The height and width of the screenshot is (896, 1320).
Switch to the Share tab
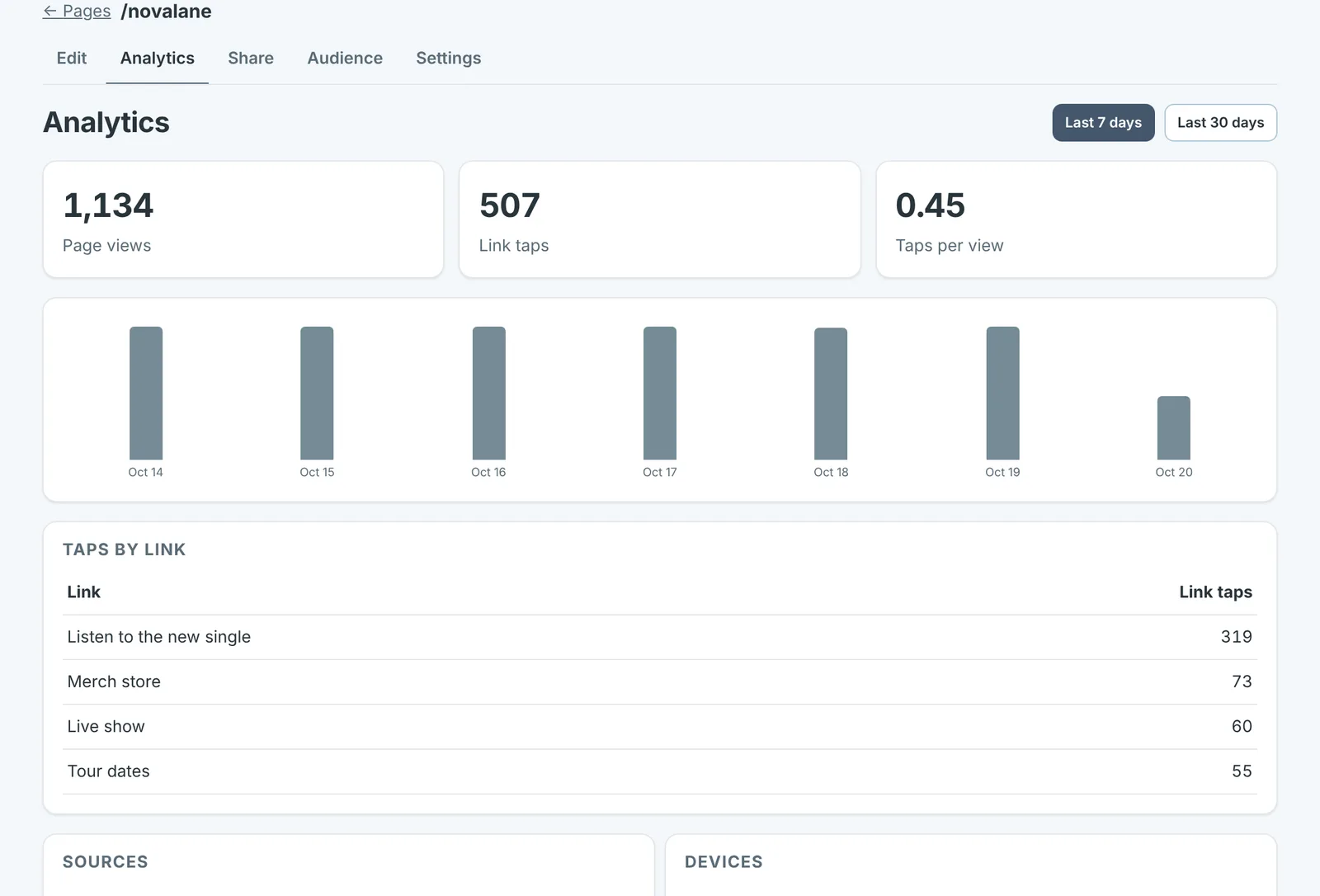[x=251, y=58]
